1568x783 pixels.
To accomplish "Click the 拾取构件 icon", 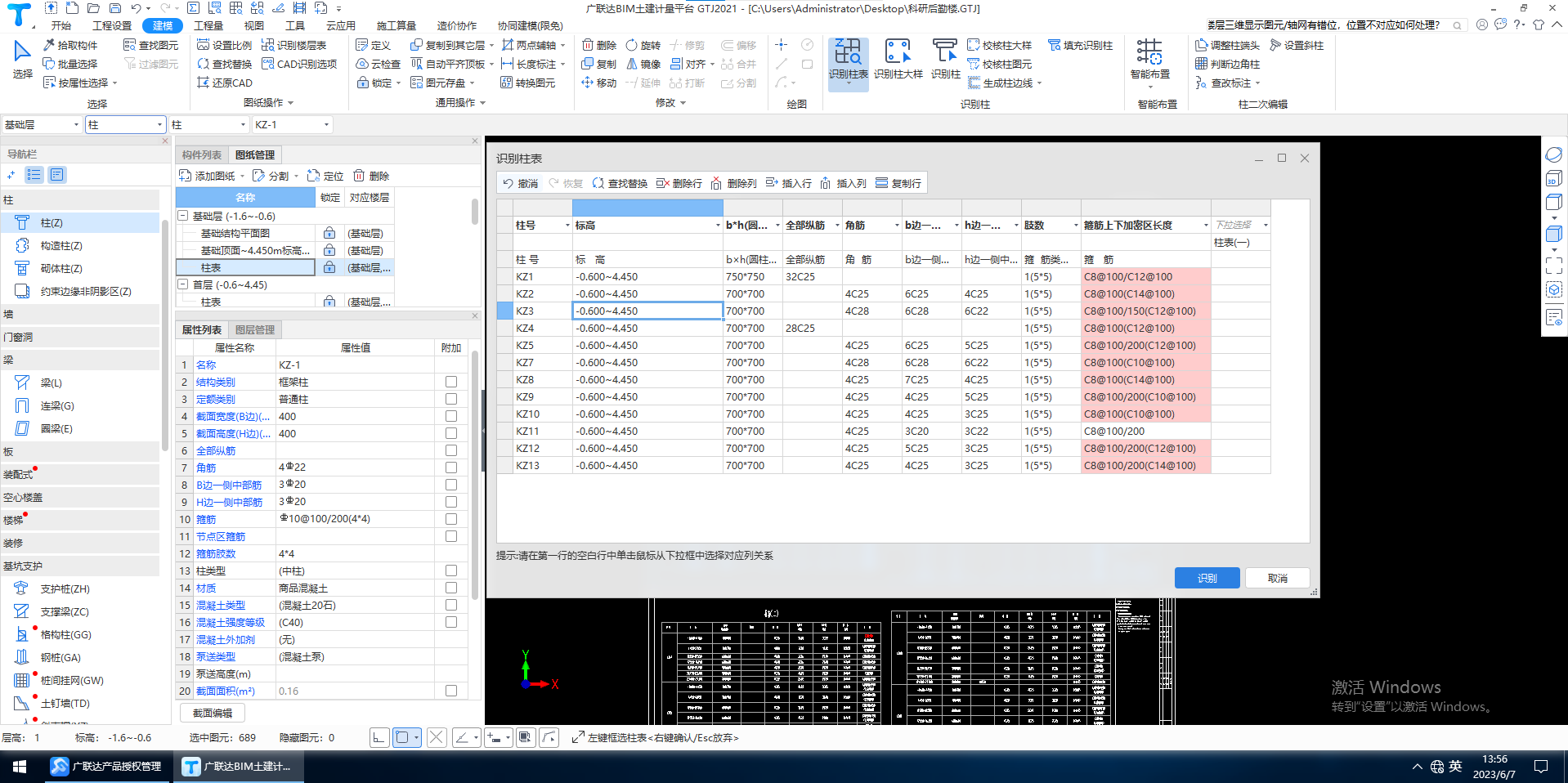I will [x=48, y=45].
